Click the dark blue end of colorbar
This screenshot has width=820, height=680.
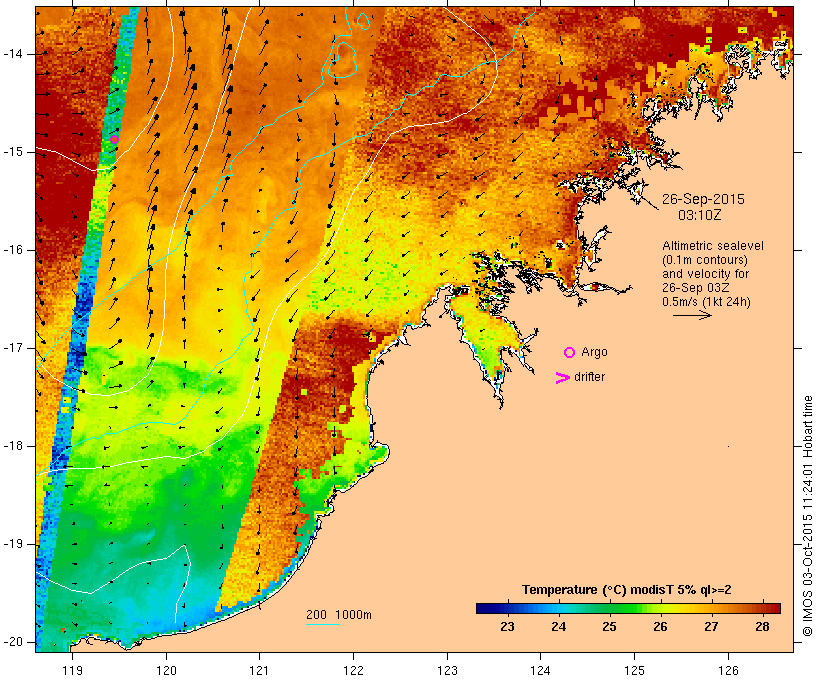(484, 608)
